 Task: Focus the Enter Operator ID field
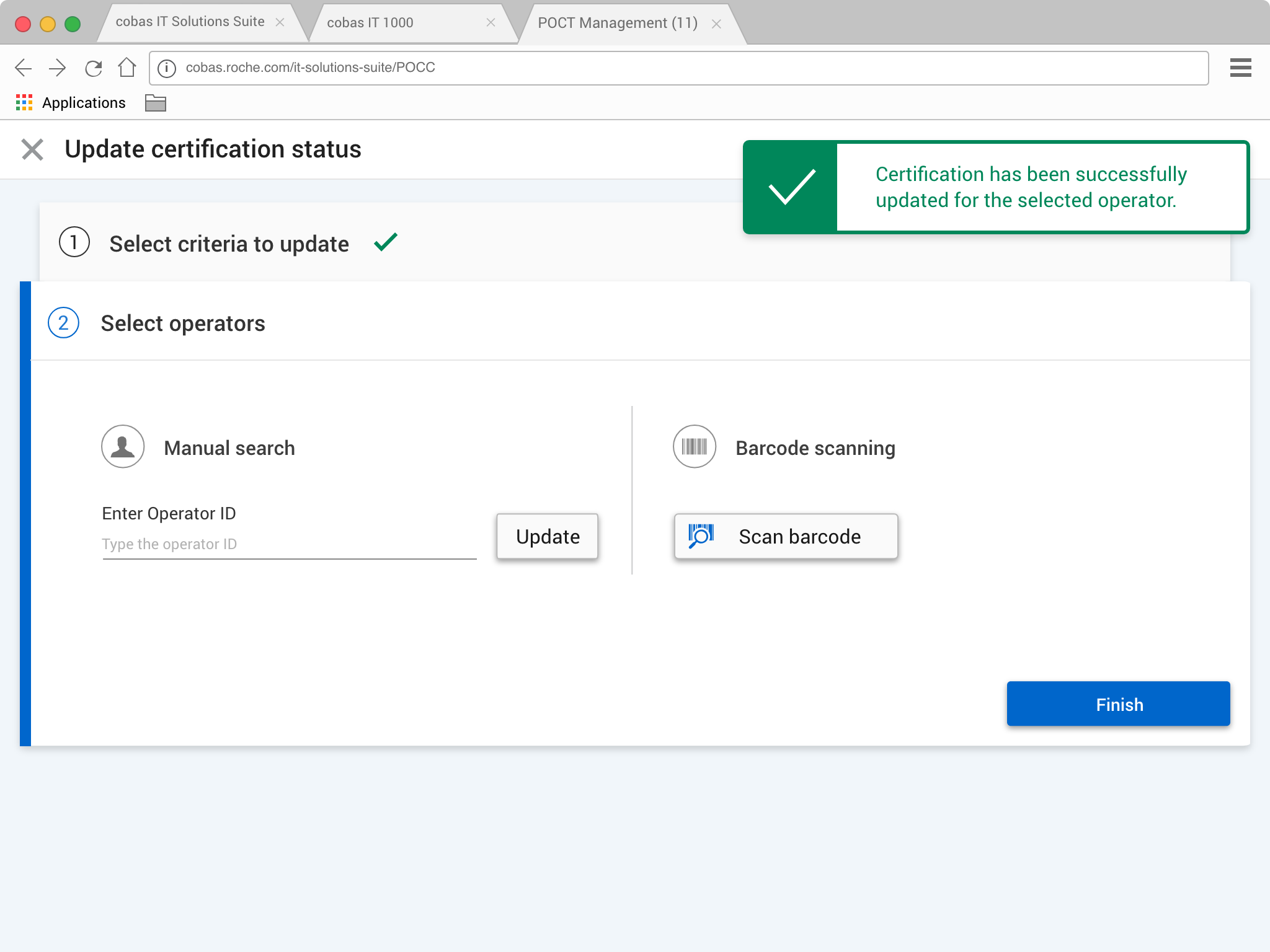289,544
